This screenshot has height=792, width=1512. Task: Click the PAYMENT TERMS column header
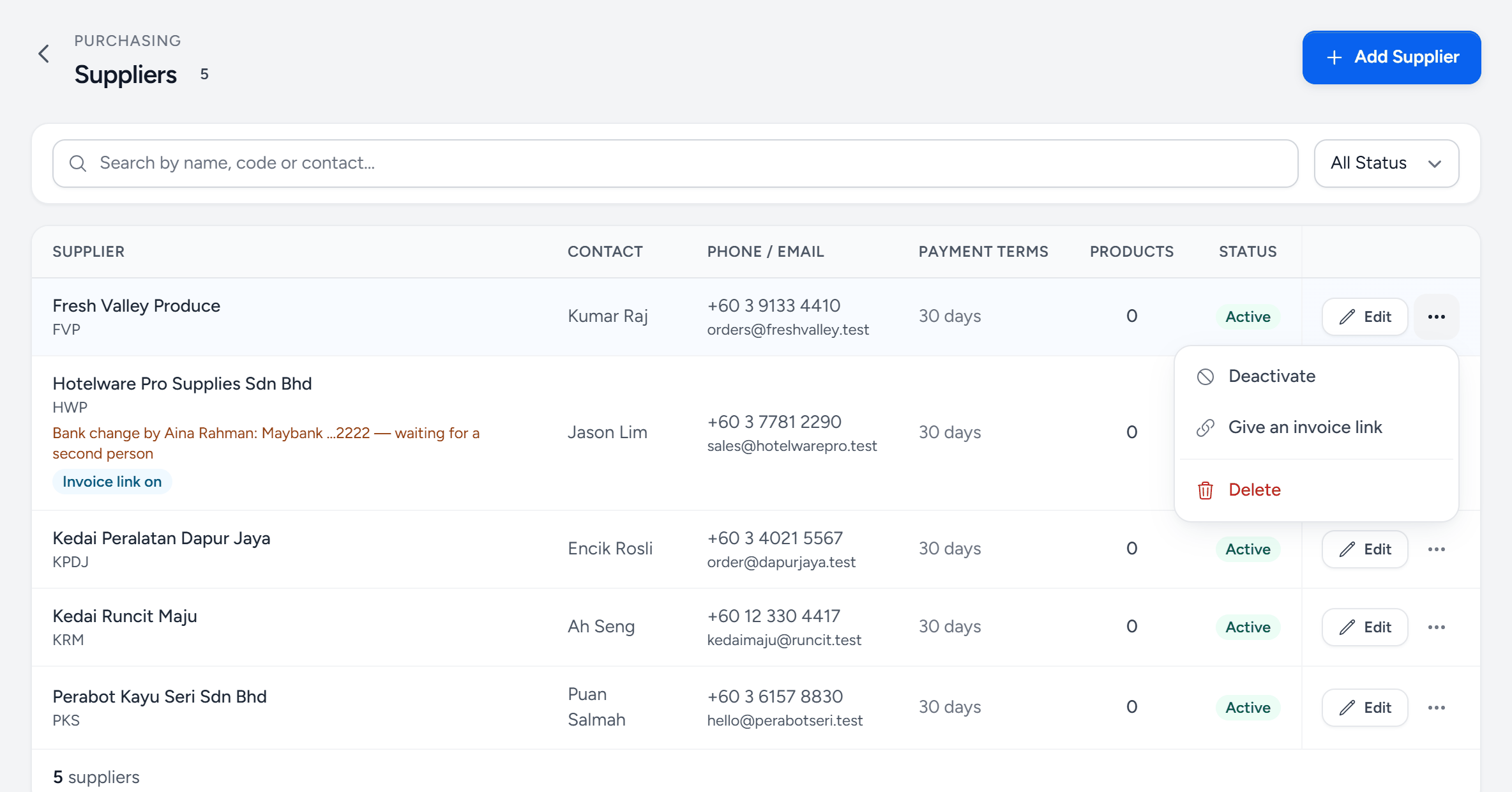pyautogui.click(x=983, y=252)
